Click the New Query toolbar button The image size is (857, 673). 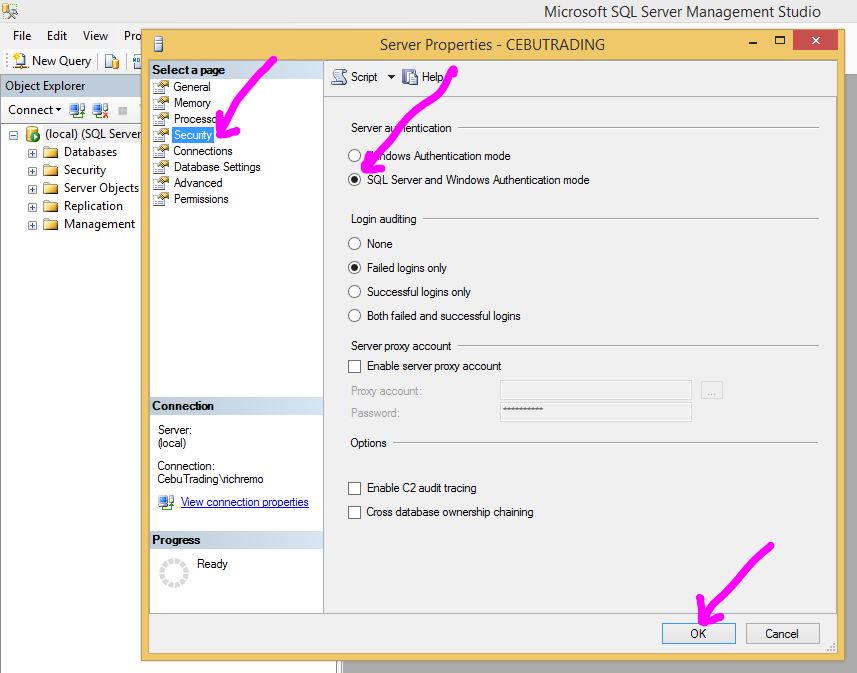pyautogui.click(x=50, y=61)
